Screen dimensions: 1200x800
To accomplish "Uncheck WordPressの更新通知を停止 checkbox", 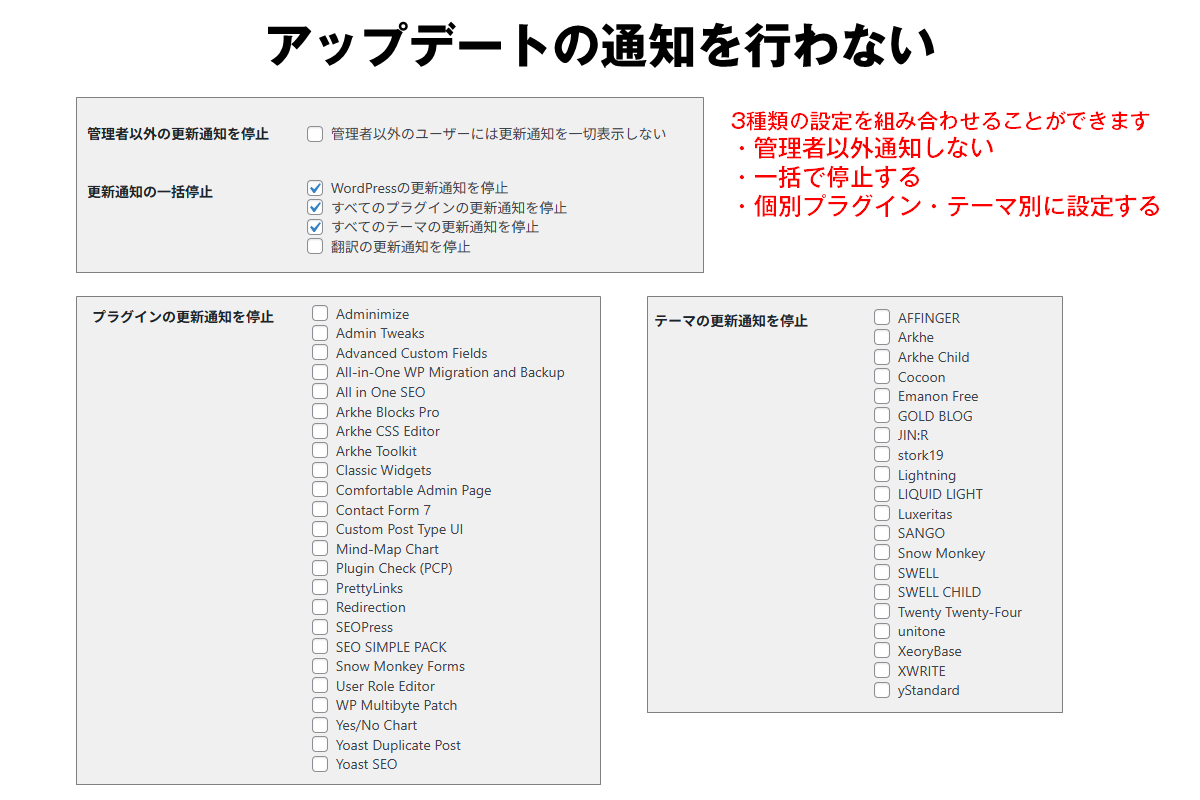I will pos(315,188).
